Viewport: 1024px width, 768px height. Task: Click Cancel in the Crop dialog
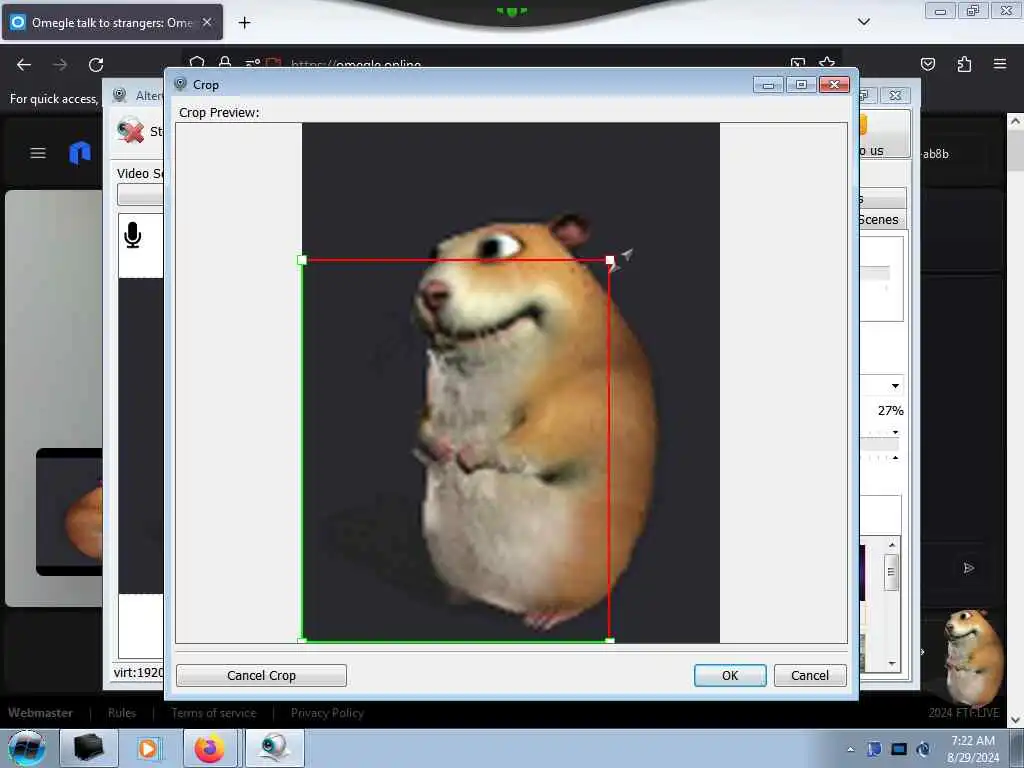[x=810, y=675]
